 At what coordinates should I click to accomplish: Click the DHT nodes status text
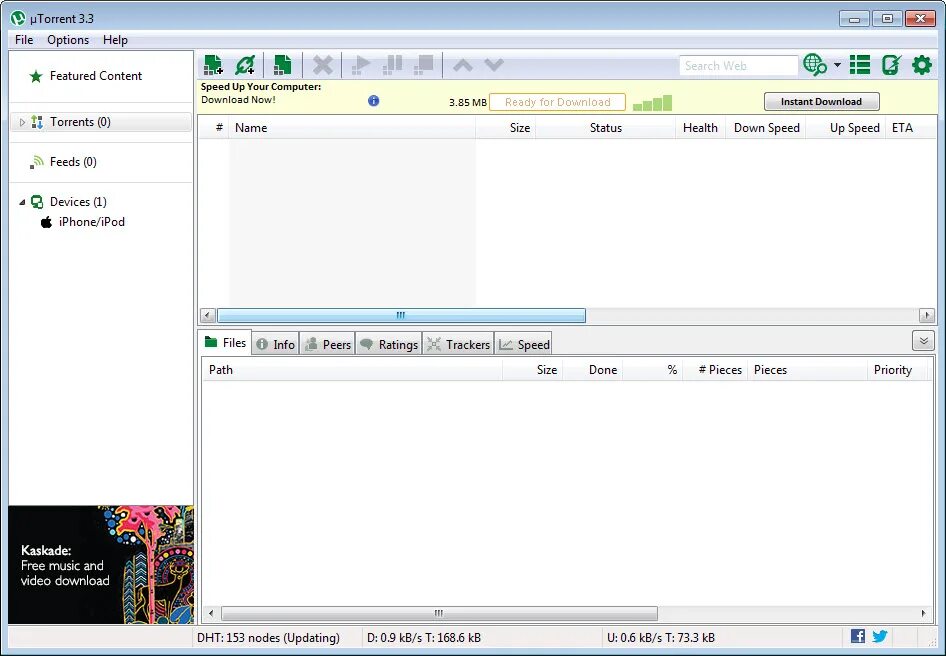click(268, 637)
